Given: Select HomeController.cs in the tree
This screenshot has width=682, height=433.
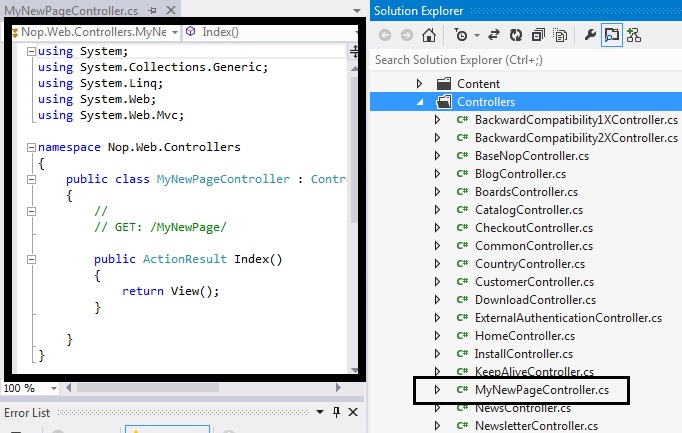Looking at the screenshot, I should [524, 336].
